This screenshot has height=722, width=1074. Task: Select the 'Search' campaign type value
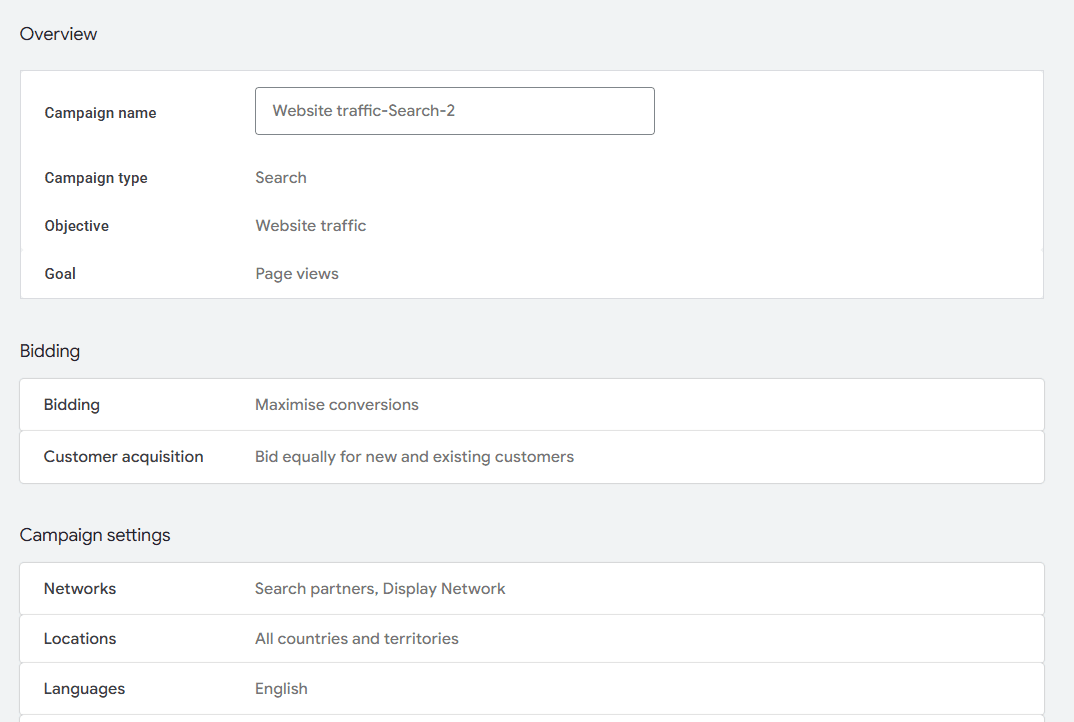pyautogui.click(x=281, y=177)
